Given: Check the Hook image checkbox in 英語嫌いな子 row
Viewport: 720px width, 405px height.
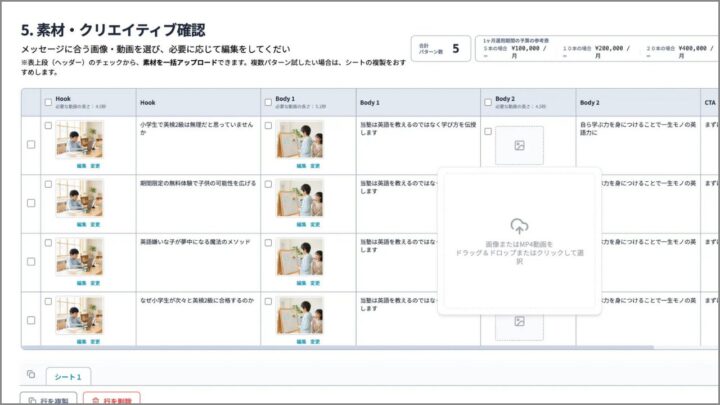Looking at the screenshot, I should 48,243.
